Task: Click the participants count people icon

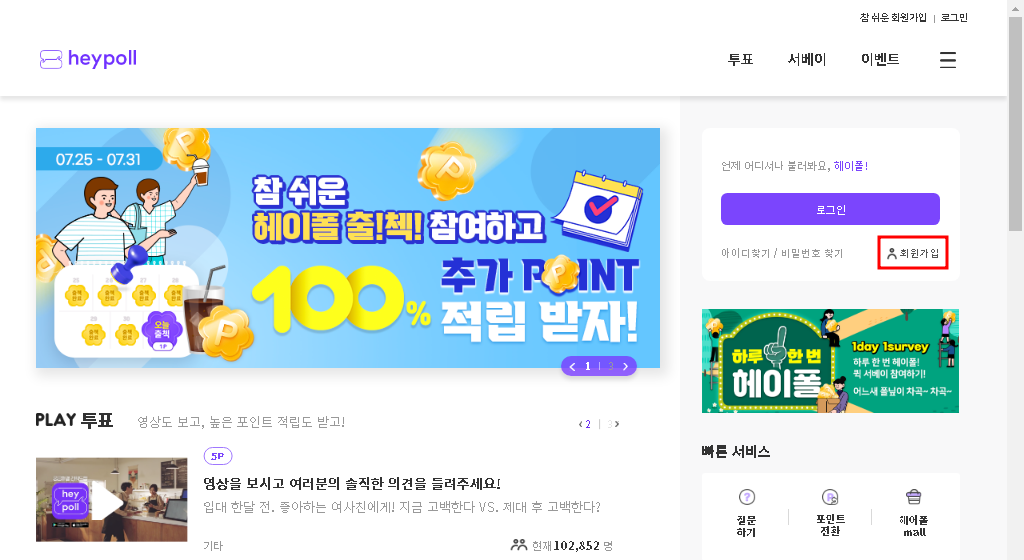Action: (519, 544)
